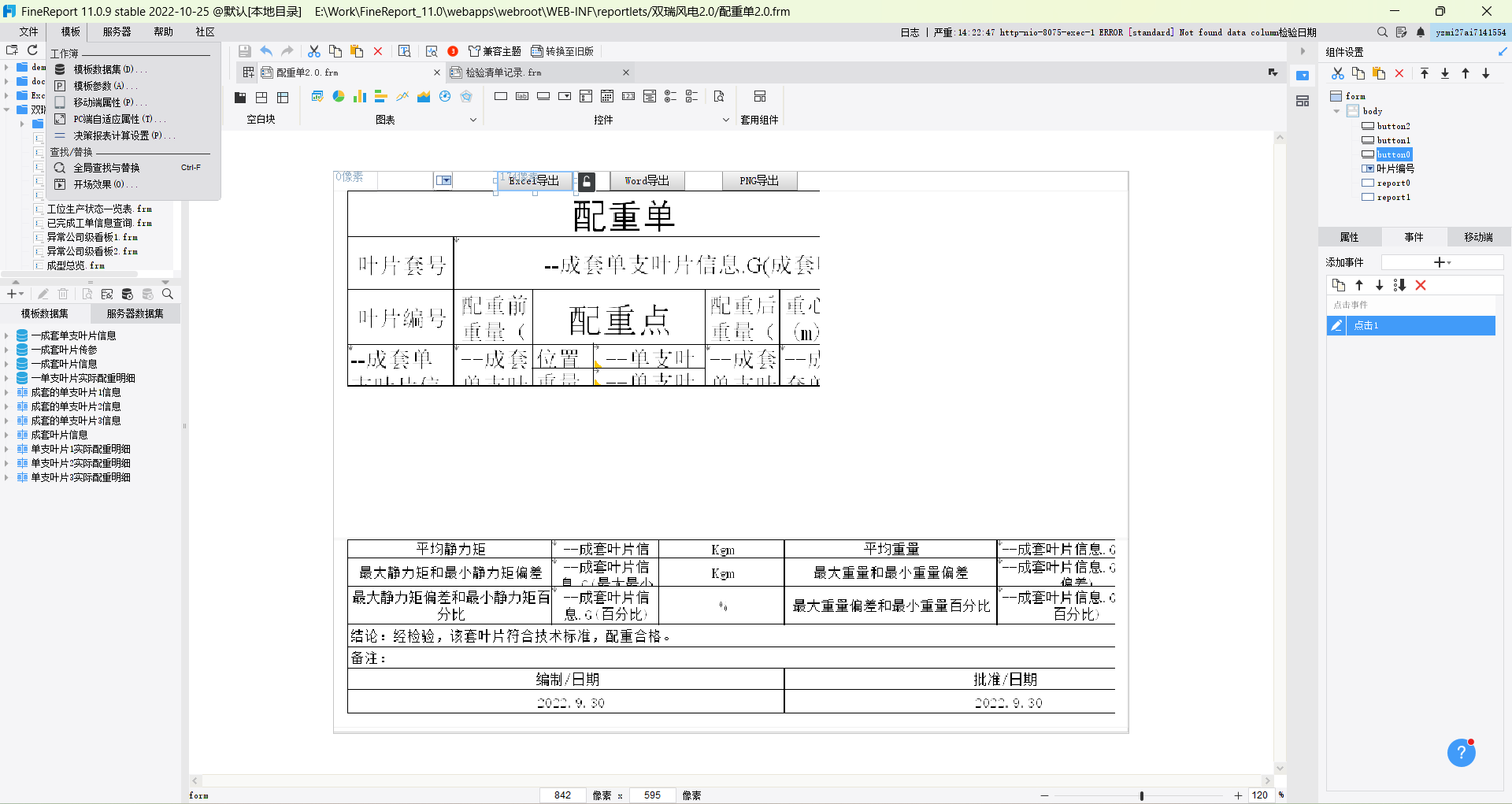1512x804 pixels.
Task: Insert a column bar chart
Action: 360,96
